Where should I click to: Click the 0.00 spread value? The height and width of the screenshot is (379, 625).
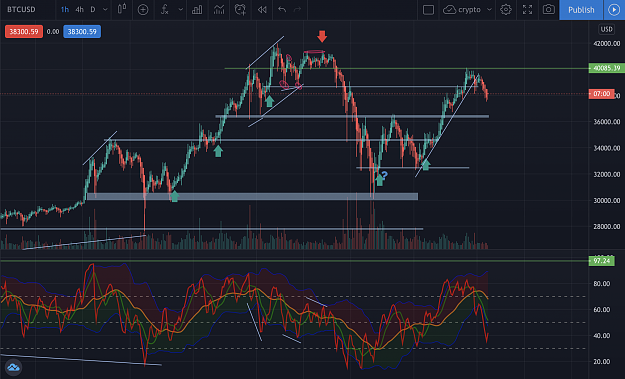[x=53, y=31]
